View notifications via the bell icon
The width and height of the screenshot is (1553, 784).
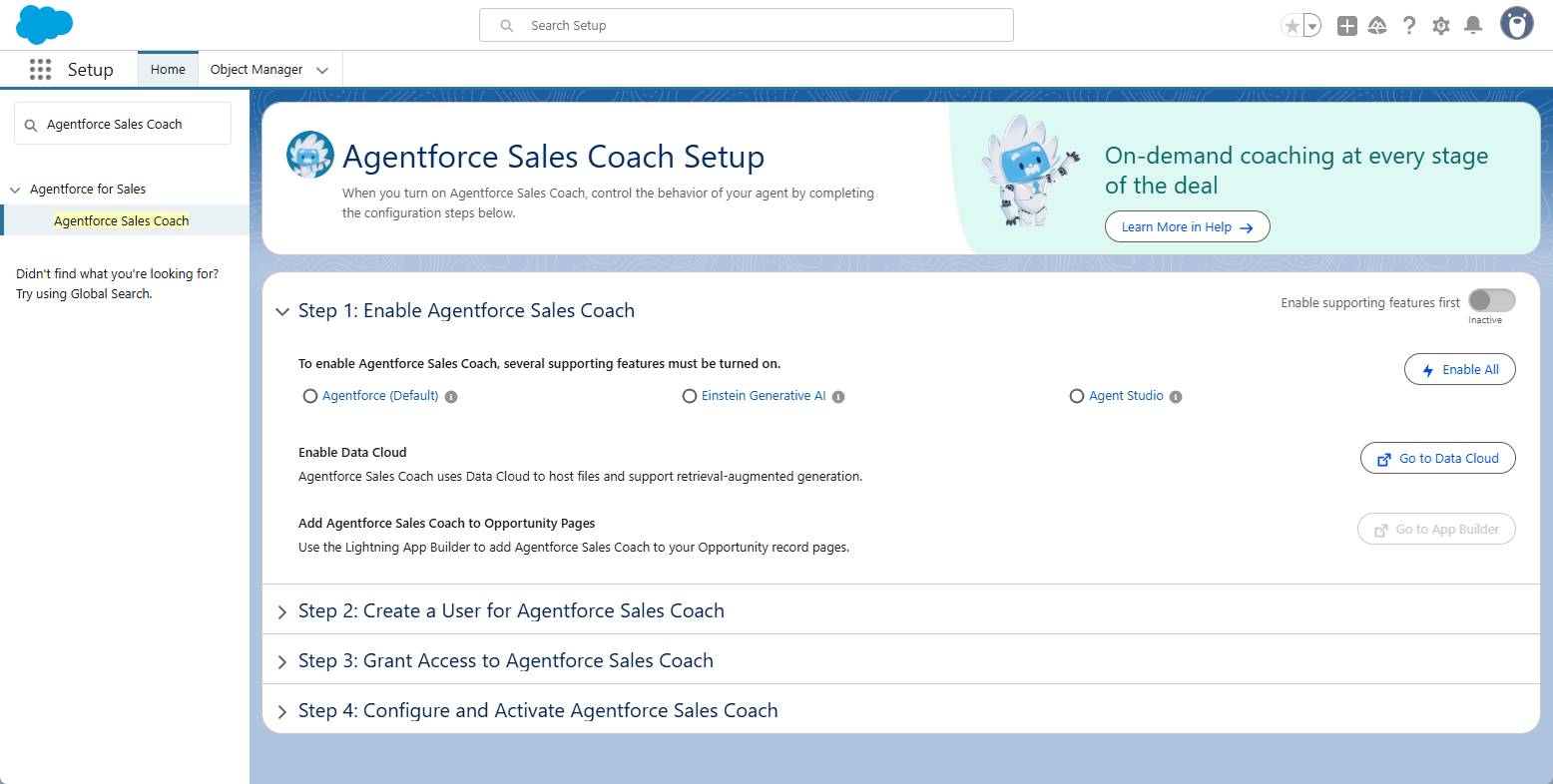(x=1473, y=25)
